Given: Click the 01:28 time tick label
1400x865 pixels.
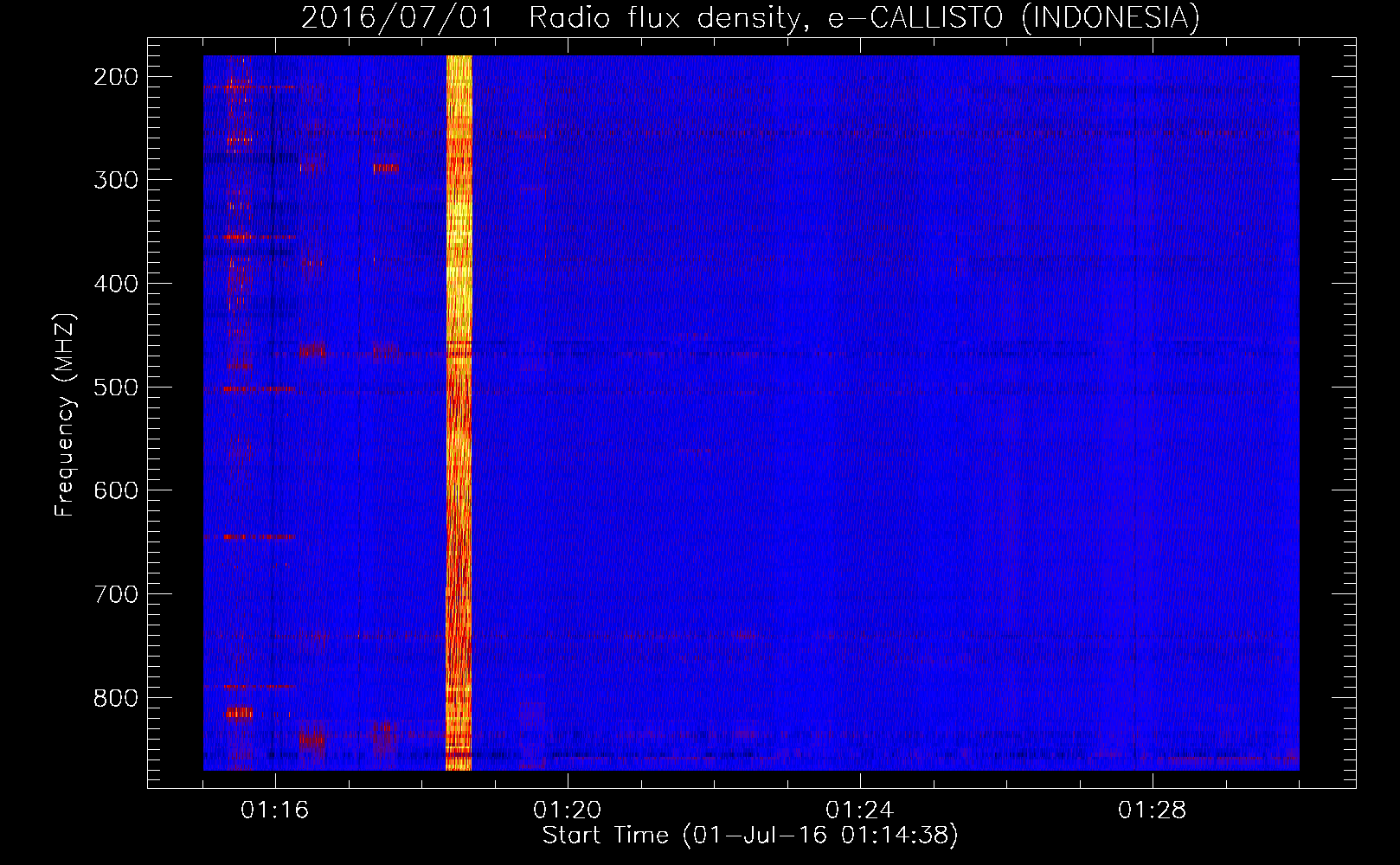Looking at the screenshot, I should click(1153, 811).
